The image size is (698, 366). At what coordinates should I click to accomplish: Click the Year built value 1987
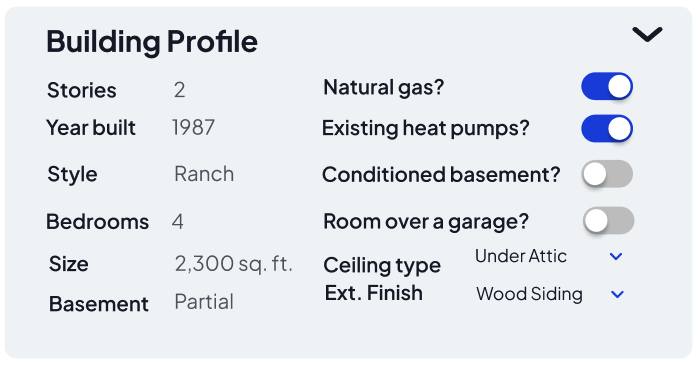(194, 128)
